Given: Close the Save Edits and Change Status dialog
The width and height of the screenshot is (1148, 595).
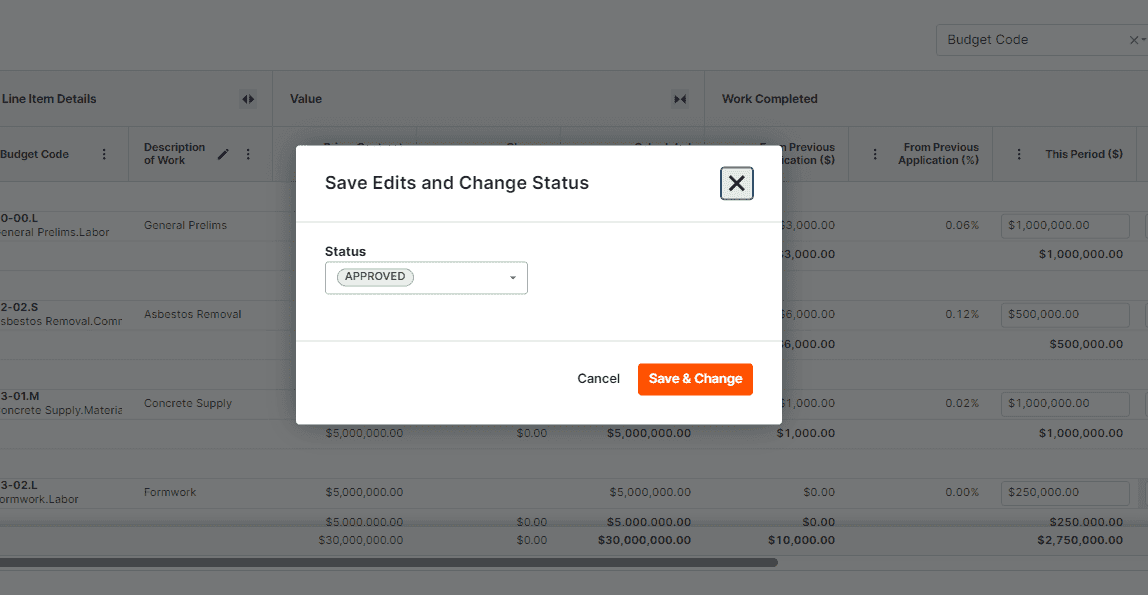Looking at the screenshot, I should click(x=736, y=183).
